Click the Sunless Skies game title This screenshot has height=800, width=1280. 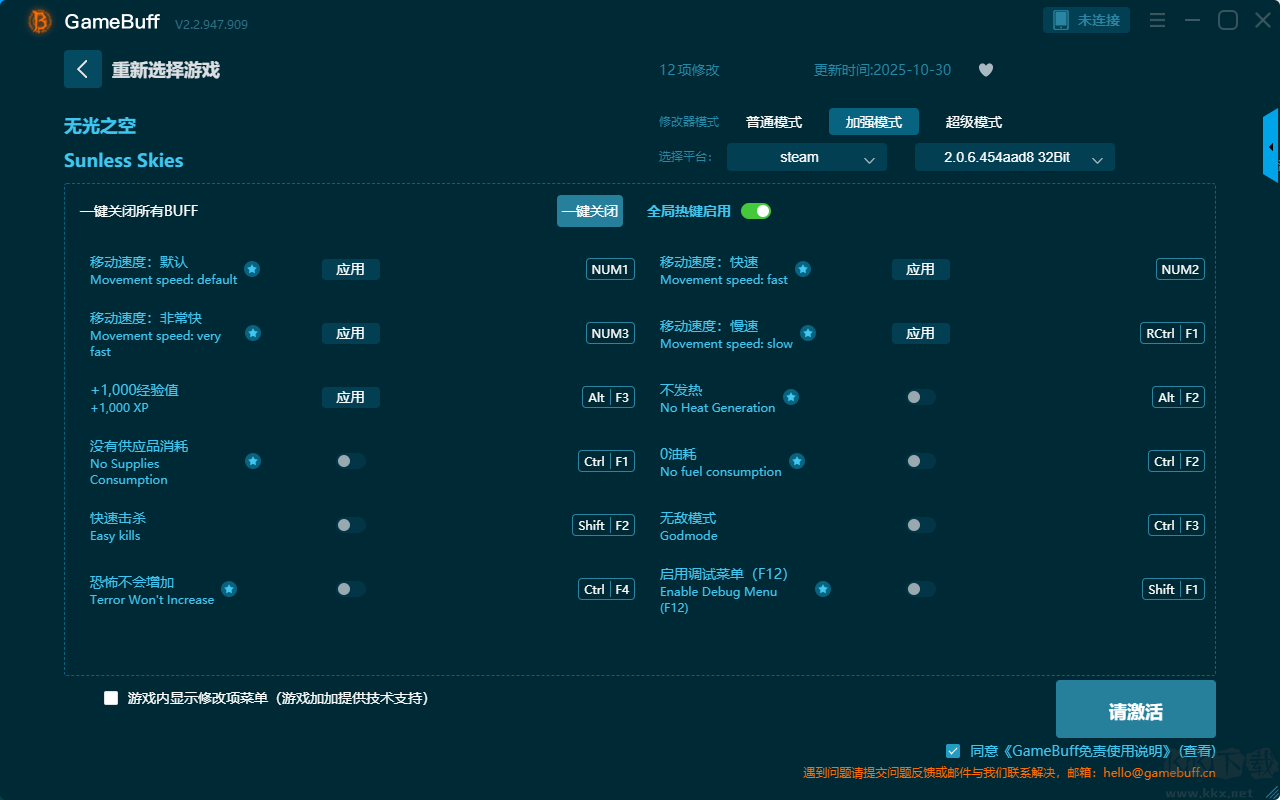pos(124,160)
